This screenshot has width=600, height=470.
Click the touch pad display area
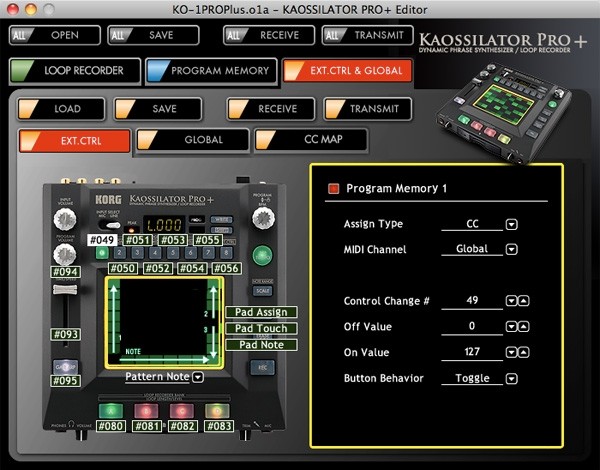[x=164, y=322]
